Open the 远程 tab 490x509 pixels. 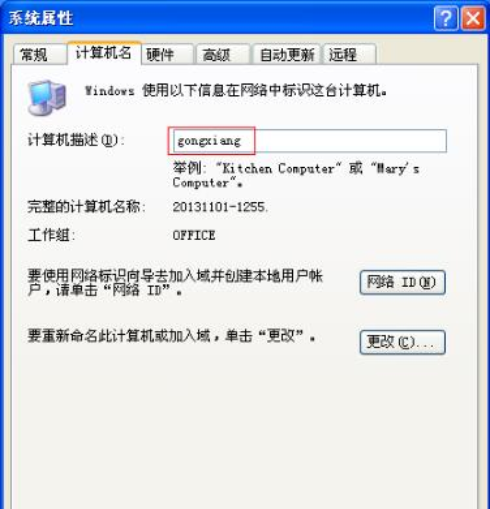(350, 54)
